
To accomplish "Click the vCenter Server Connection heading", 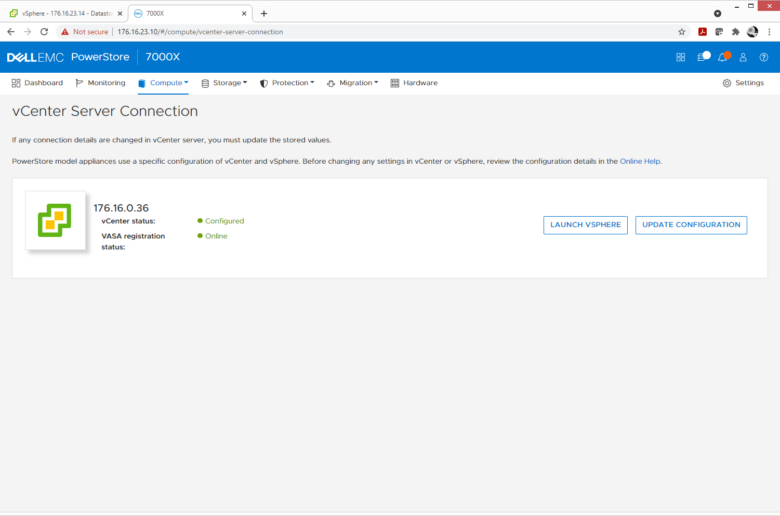I will pos(105,111).
